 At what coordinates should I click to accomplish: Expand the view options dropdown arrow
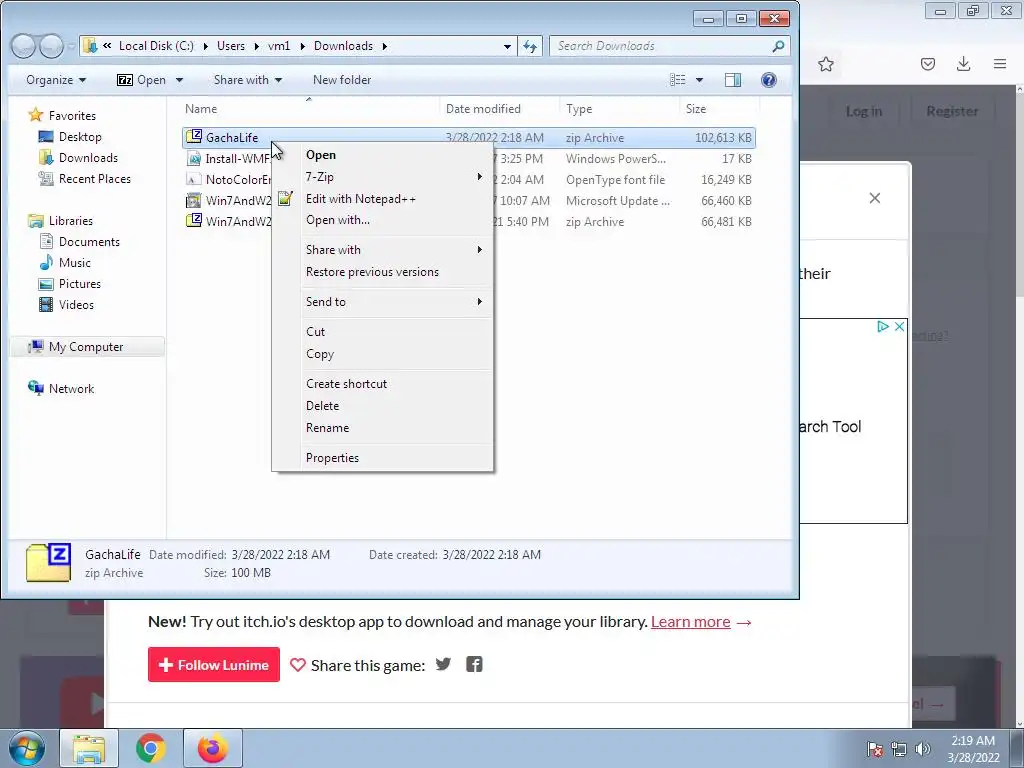click(699, 80)
